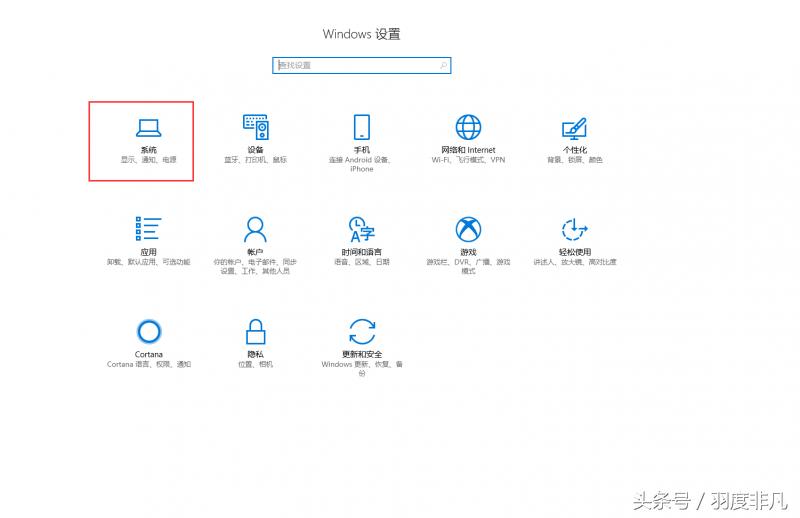Click the 蓝牙、打印机、鼠标 description text
The image size is (800, 518).
click(256, 160)
